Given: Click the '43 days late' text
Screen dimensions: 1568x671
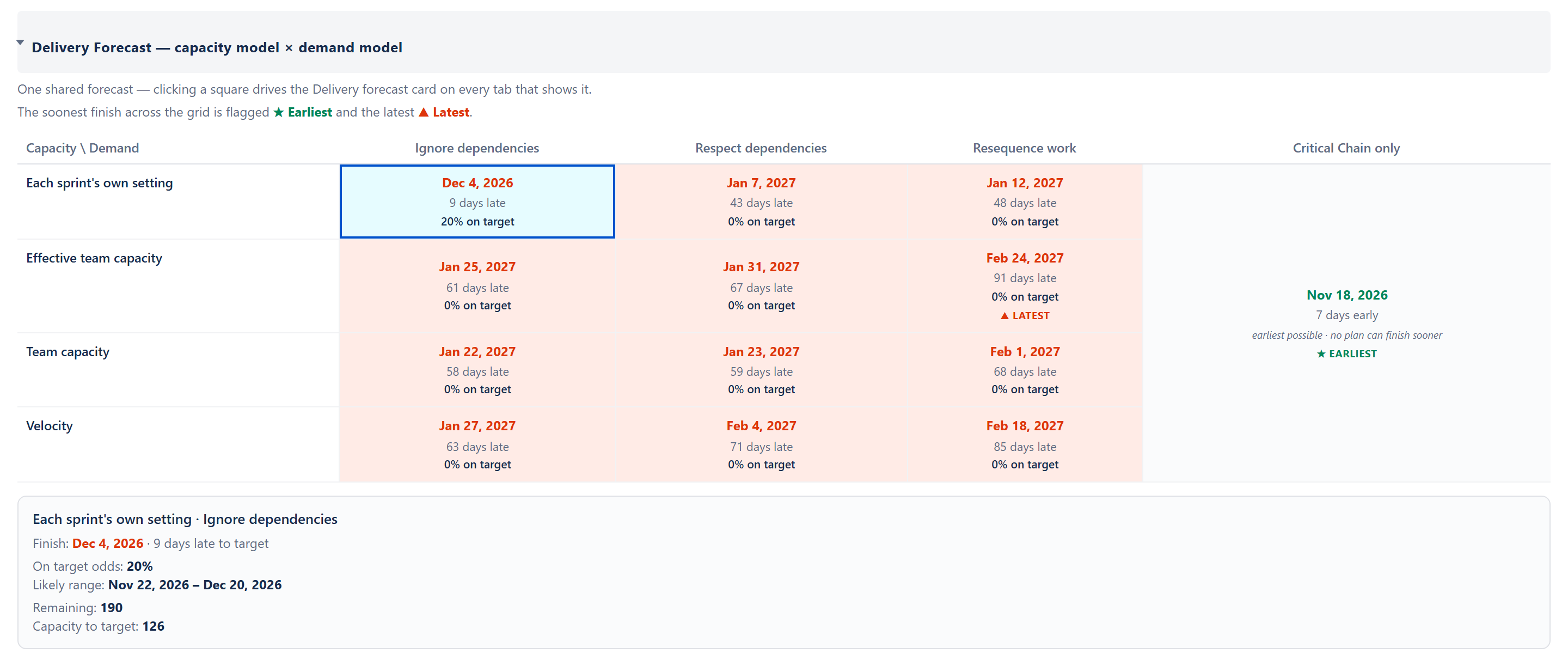Looking at the screenshot, I should (x=761, y=203).
